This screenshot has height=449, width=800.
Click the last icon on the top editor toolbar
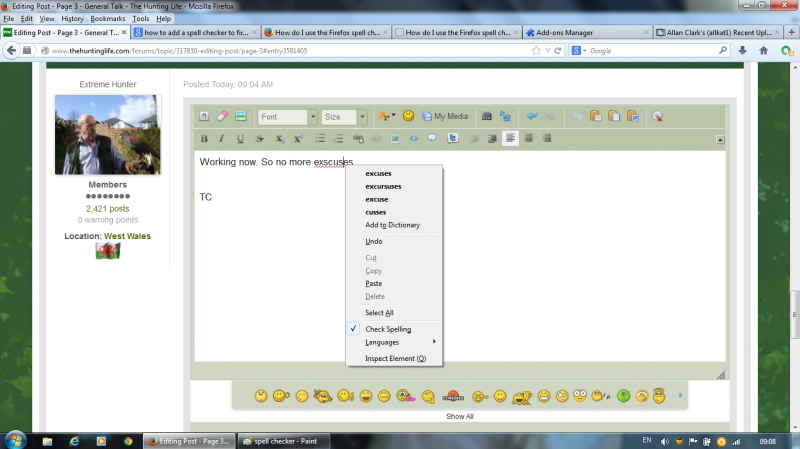pos(657,116)
